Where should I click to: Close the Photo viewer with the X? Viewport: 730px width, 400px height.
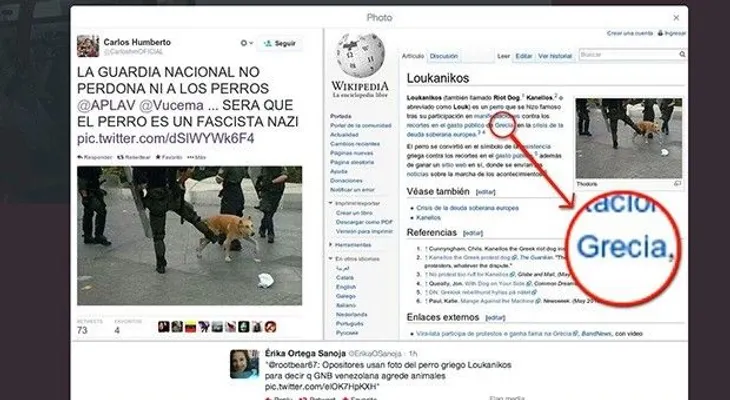676,18
